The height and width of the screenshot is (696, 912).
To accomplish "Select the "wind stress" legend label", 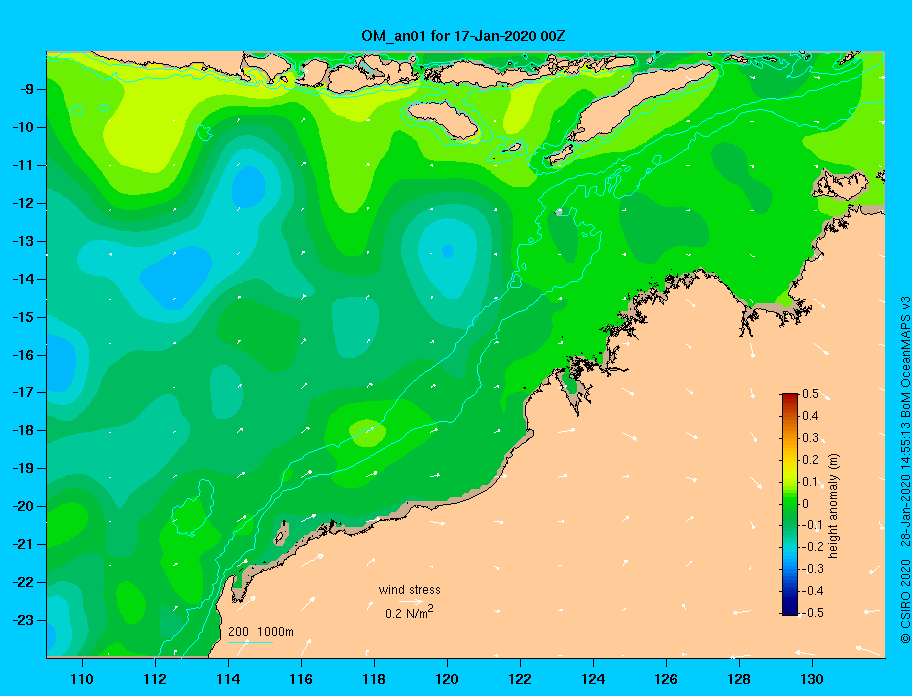I will pyautogui.click(x=409, y=590).
